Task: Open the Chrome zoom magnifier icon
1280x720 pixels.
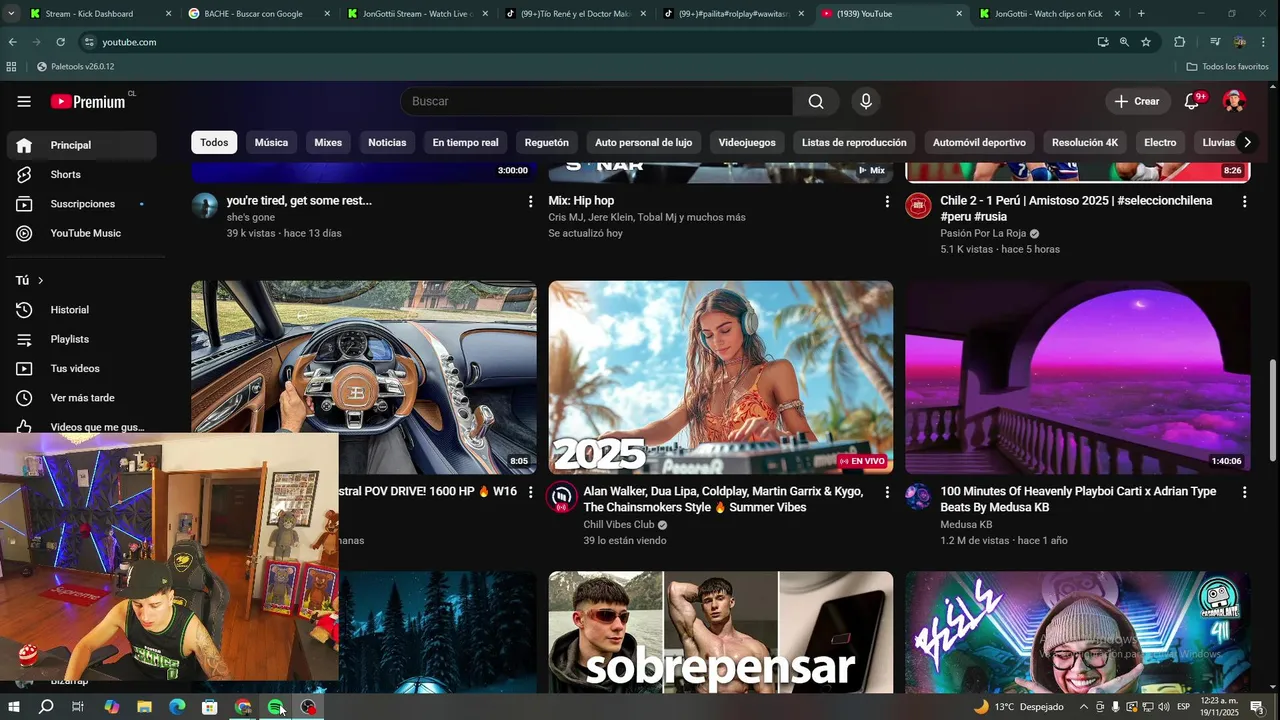Action: pos(1124,42)
